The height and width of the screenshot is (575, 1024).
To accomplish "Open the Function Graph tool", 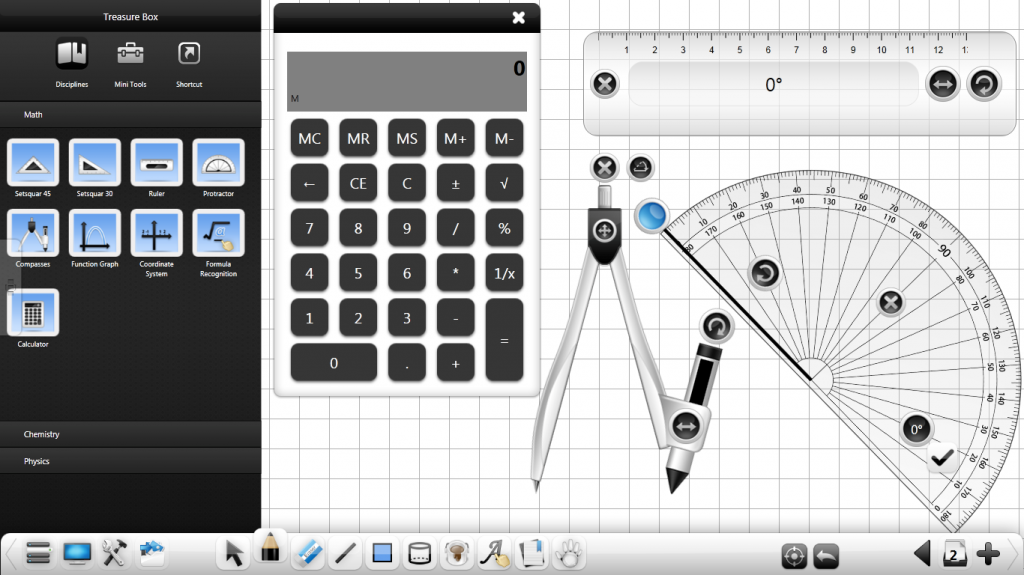I will click(95, 233).
